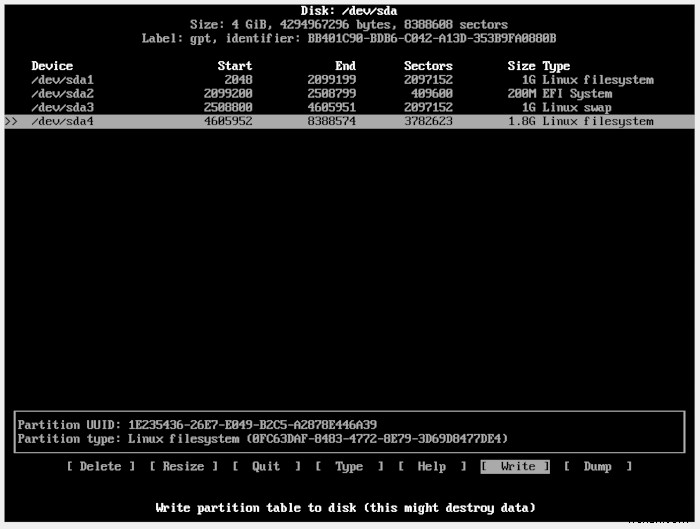Click the End column header

346,66
